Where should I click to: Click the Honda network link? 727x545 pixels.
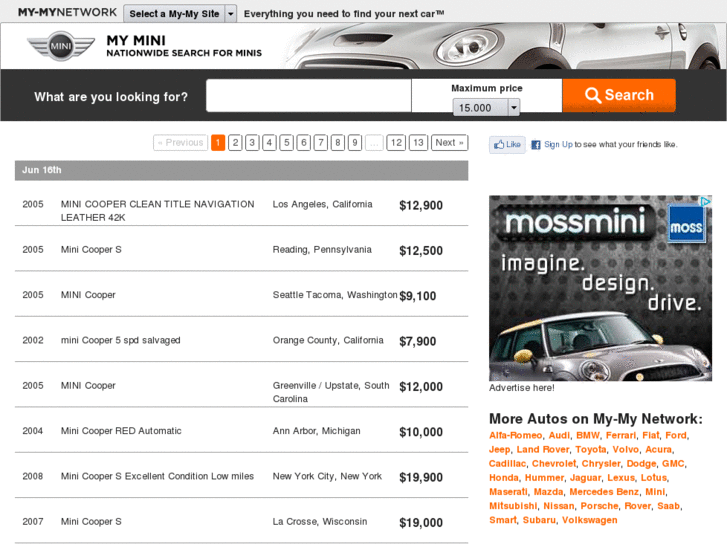coord(504,478)
